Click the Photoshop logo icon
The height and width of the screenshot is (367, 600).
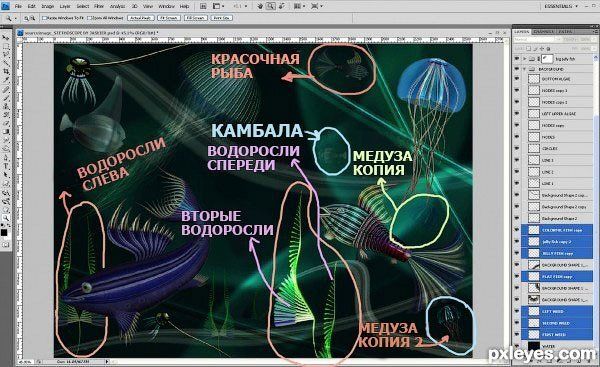pyautogui.click(x=5, y=6)
